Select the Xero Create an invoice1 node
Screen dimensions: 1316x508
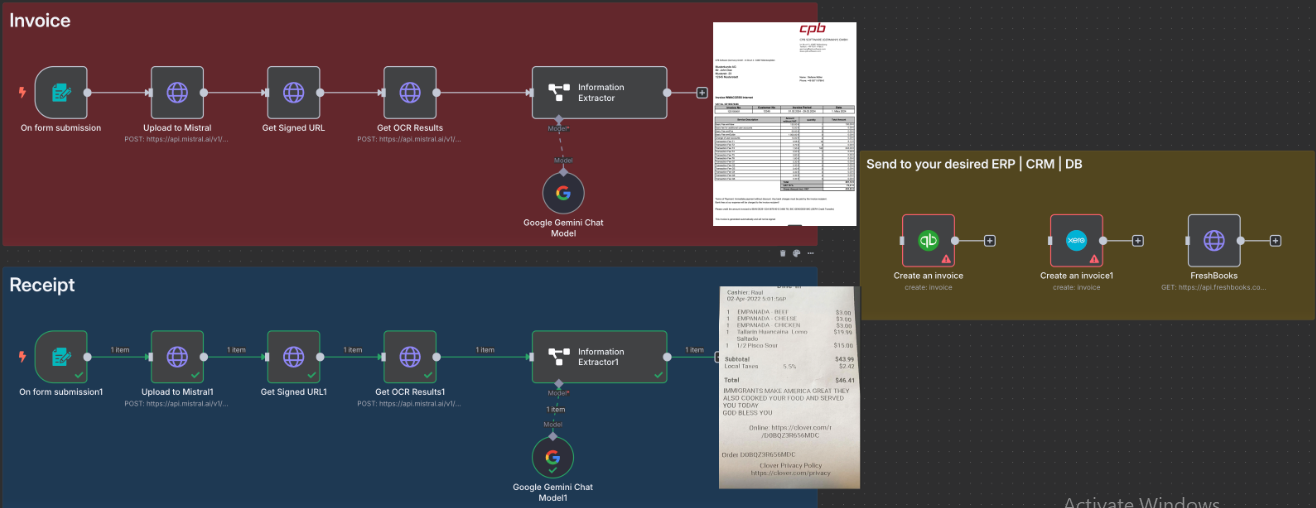[1076, 240]
